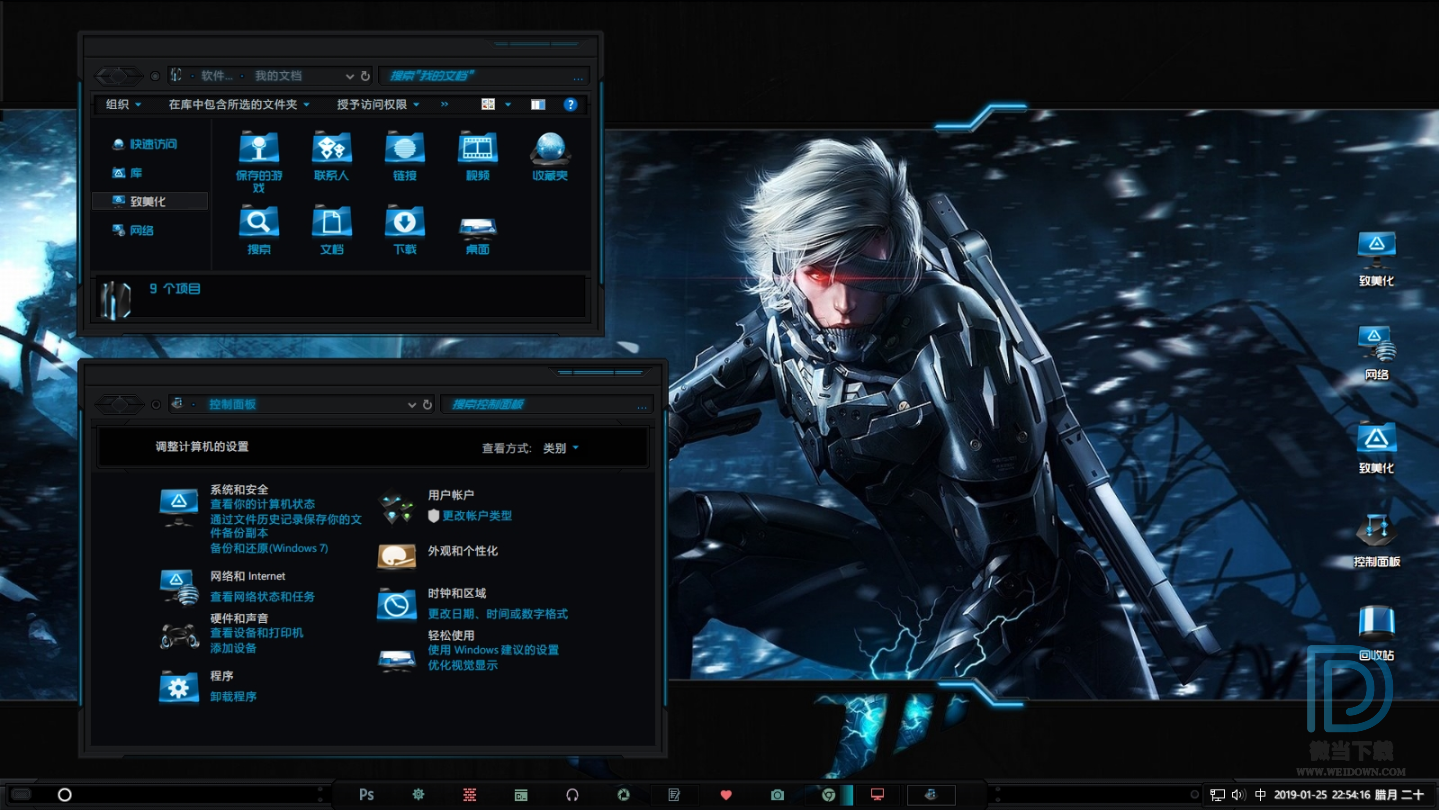1439x810 pixels.
Task: Open the 链接 links folder
Action: 405,156
